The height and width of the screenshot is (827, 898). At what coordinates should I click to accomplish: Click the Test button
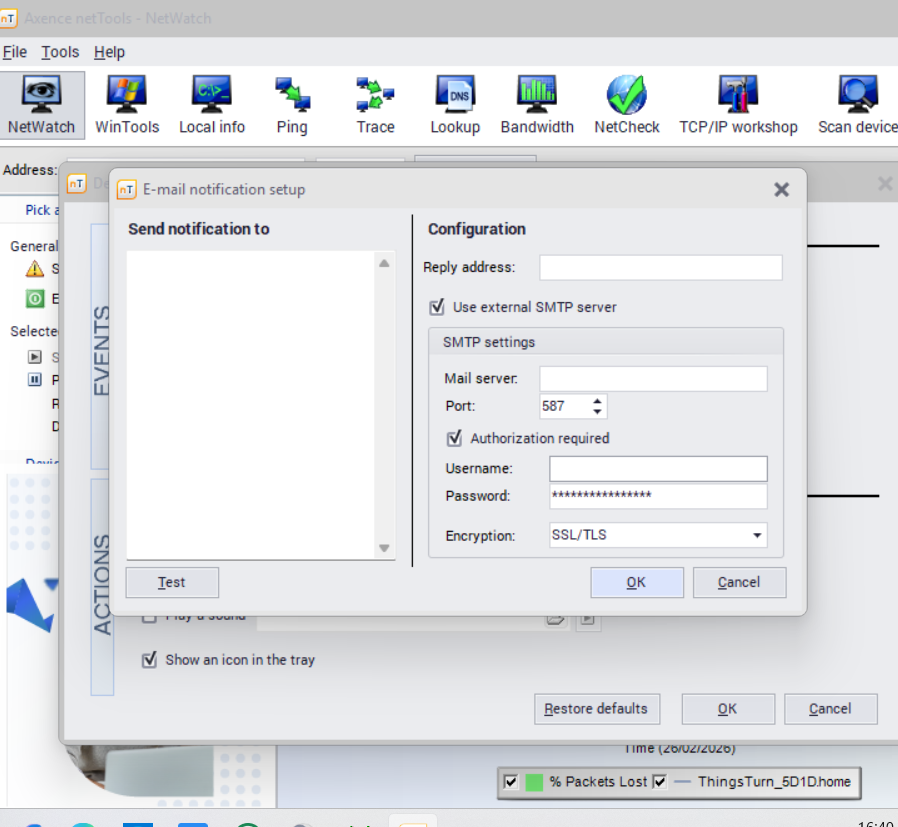[172, 582]
